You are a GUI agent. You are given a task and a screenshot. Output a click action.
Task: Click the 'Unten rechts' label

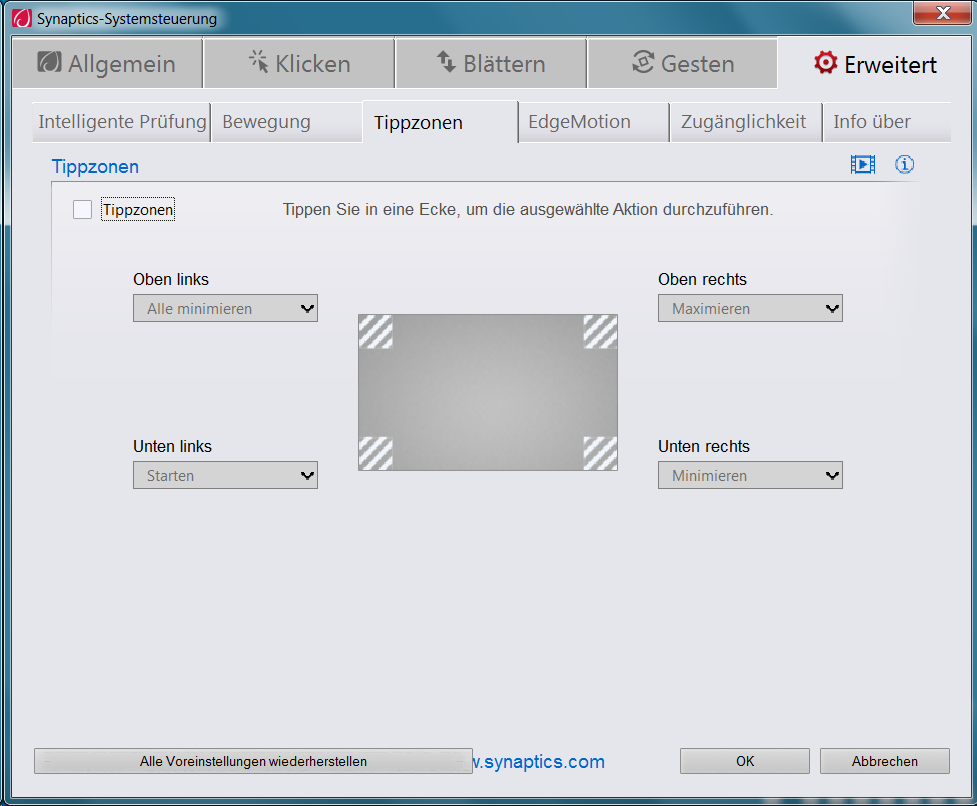pos(704,446)
